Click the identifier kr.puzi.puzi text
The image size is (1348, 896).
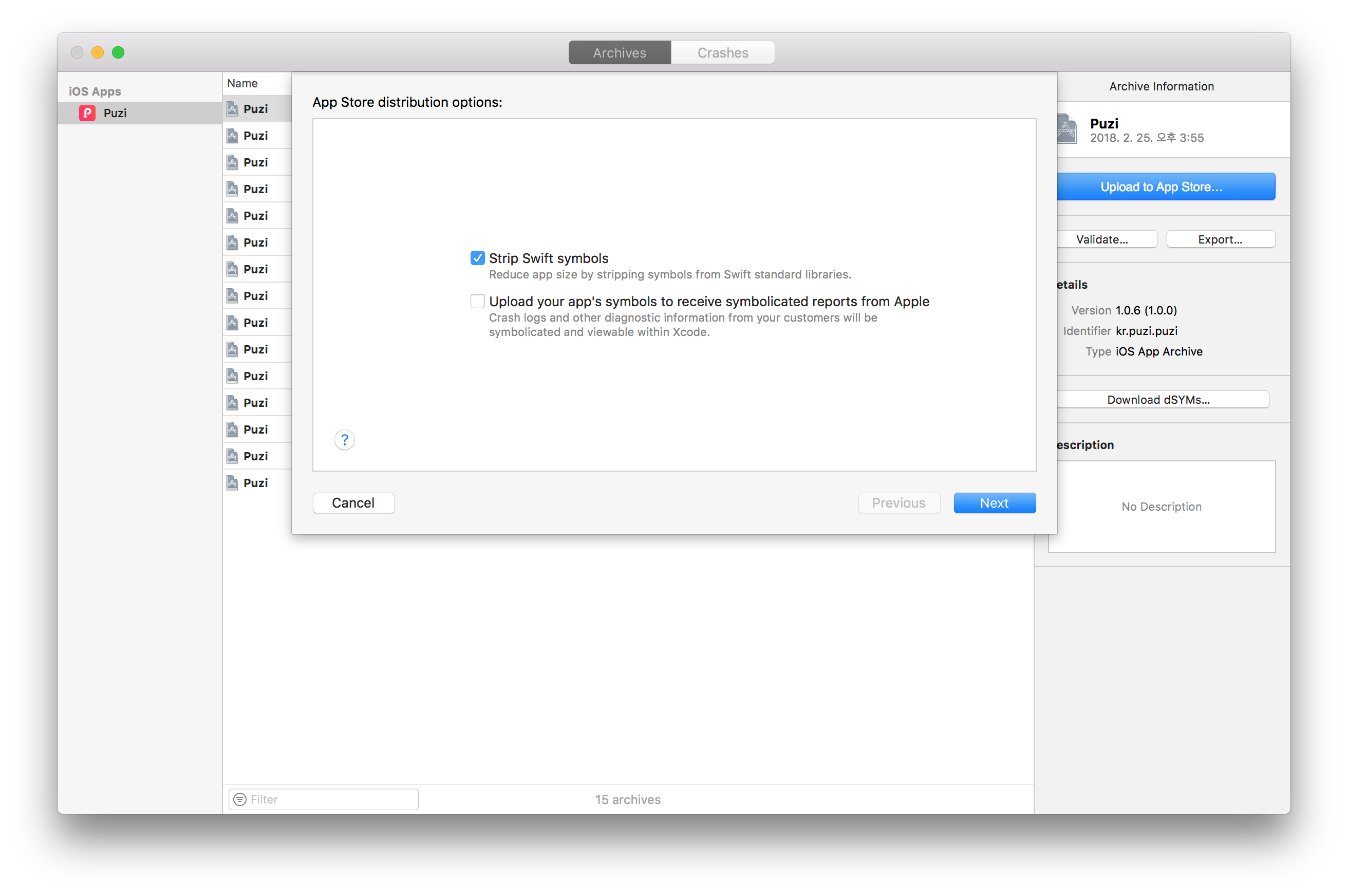click(x=1146, y=331)
